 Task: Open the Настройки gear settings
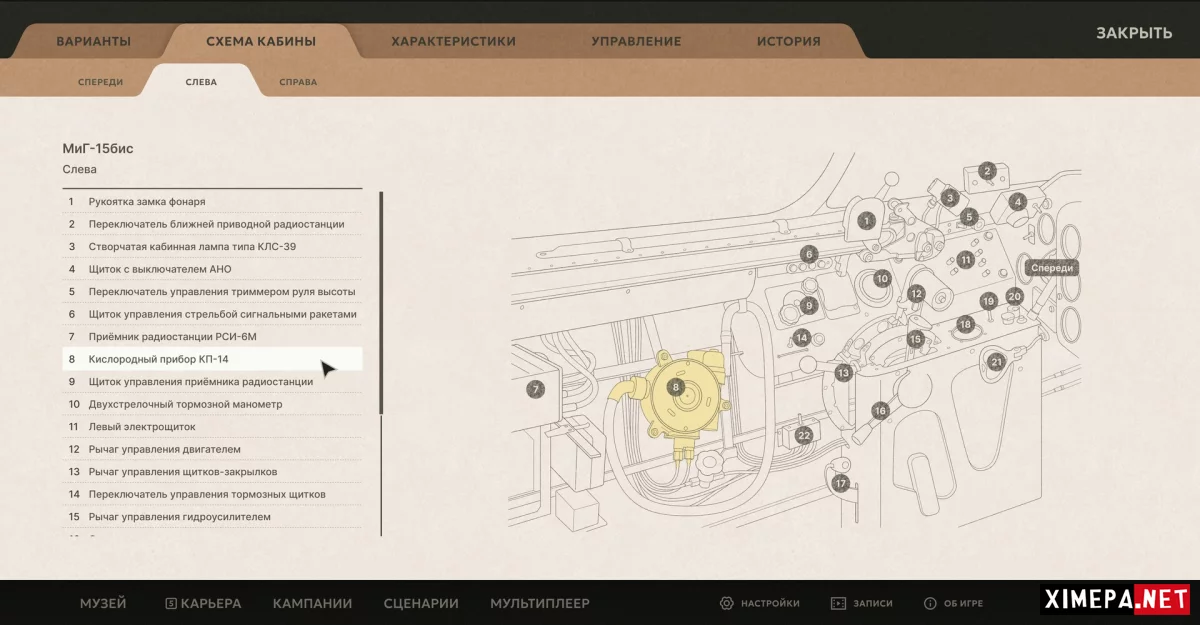point(759,603)
